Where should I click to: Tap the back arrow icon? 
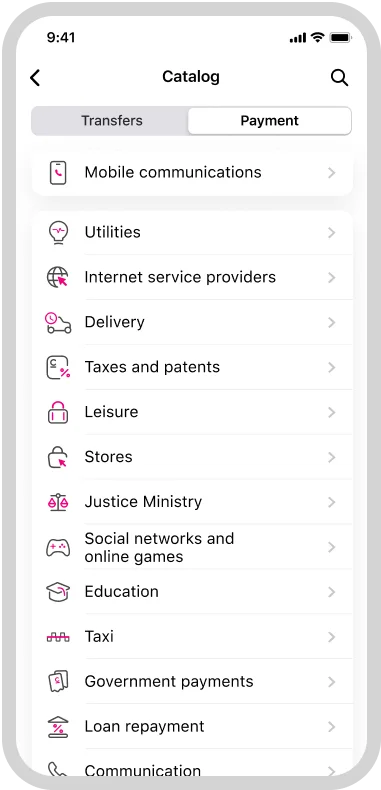click(x=35, y=78)
